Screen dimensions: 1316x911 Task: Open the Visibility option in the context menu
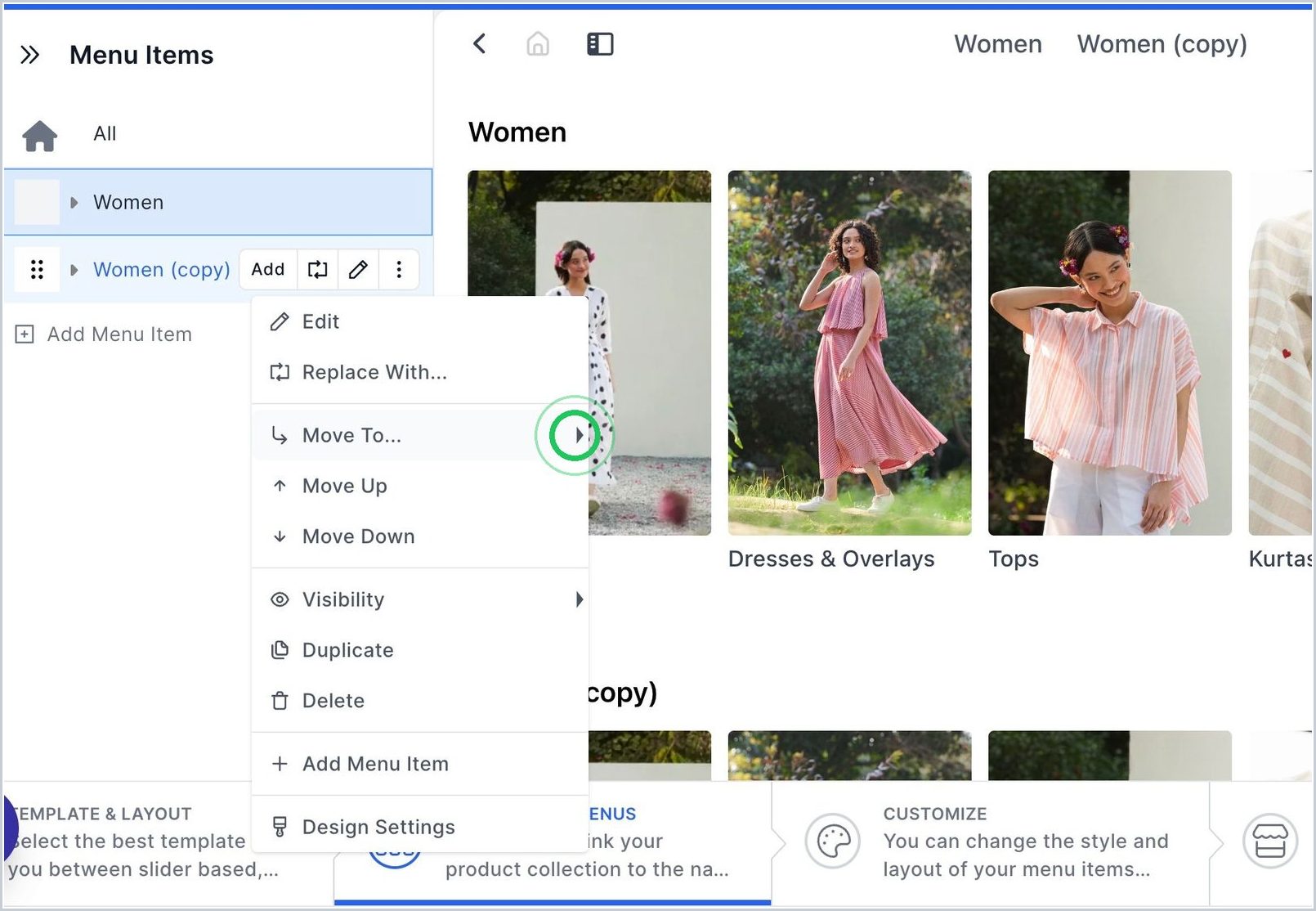point(420,599)
